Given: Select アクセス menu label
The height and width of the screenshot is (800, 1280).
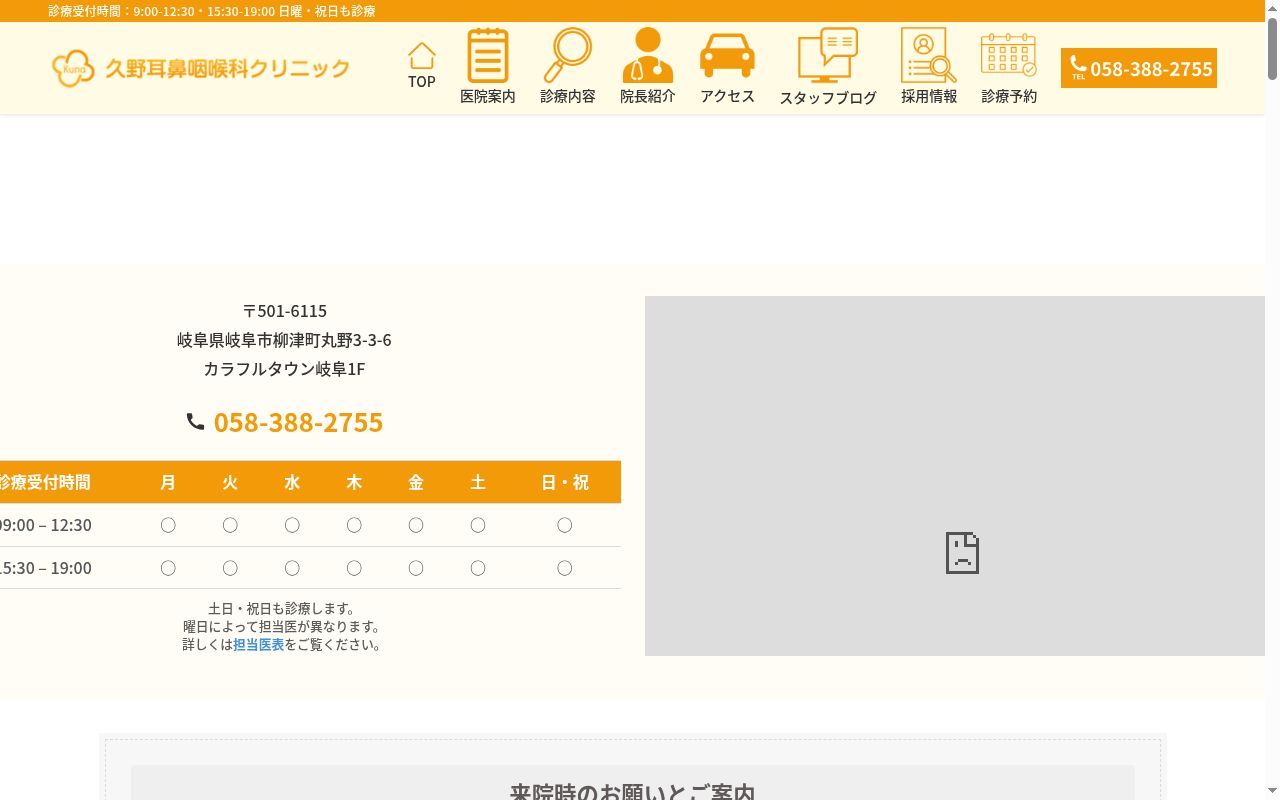Looking at the screenshot, I should (x=727, y=97).
